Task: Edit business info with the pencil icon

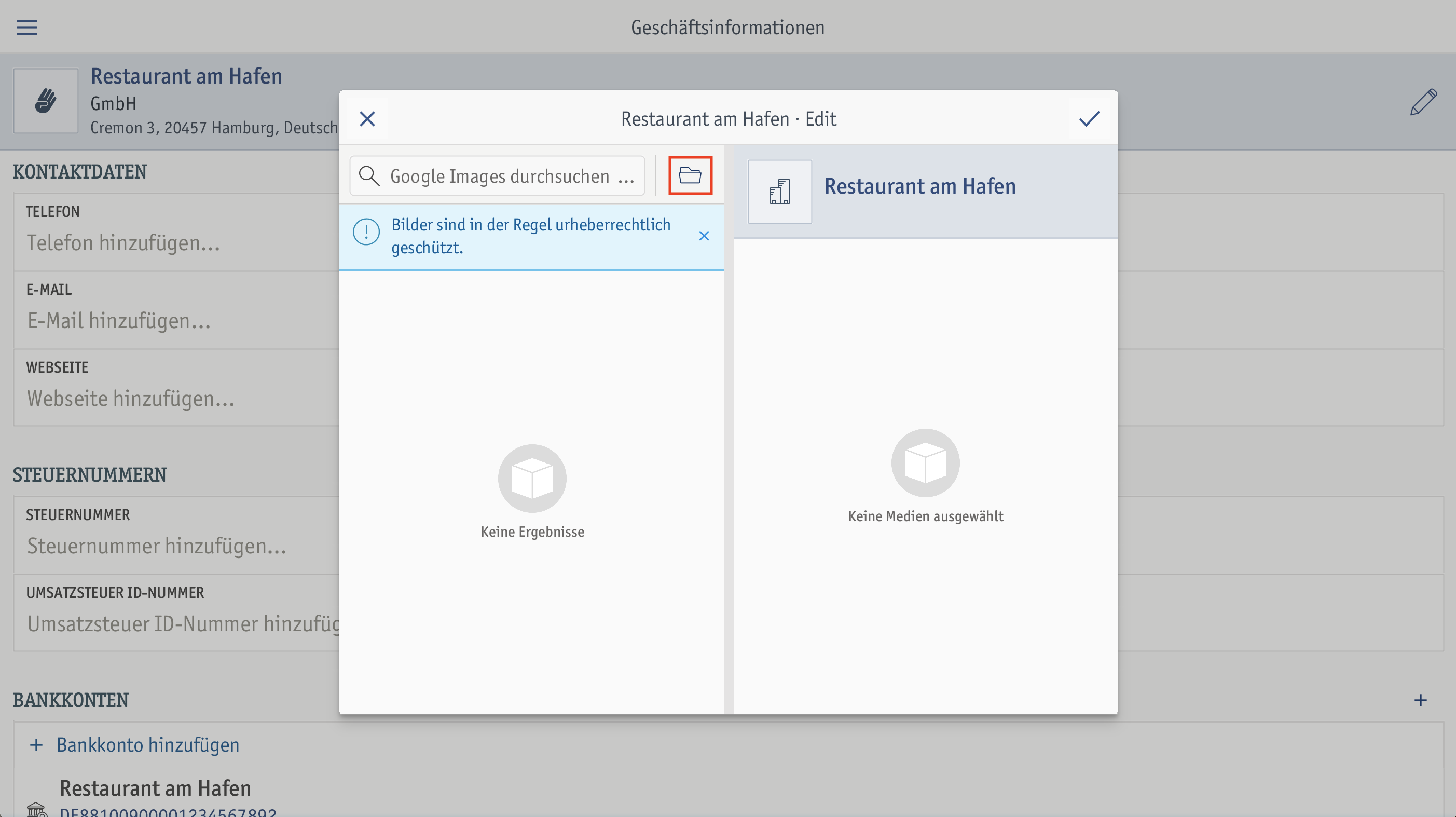Action: pyautogui.click(x=1423, y=102)
